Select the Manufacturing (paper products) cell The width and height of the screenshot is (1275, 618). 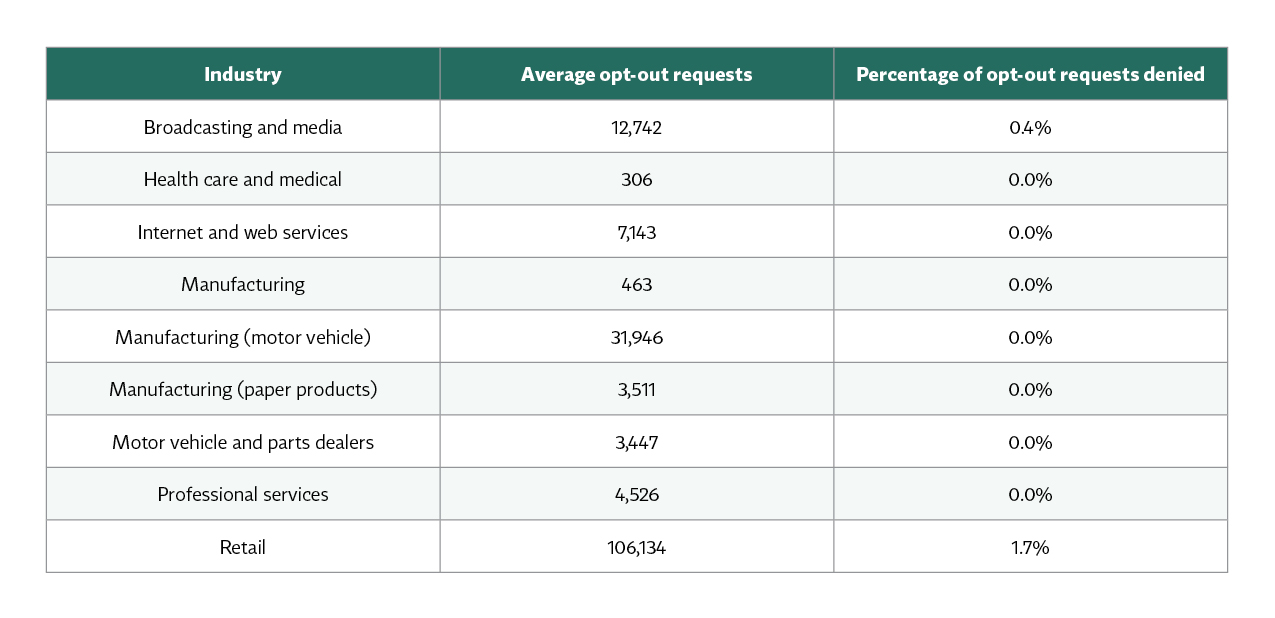point(243,389)
